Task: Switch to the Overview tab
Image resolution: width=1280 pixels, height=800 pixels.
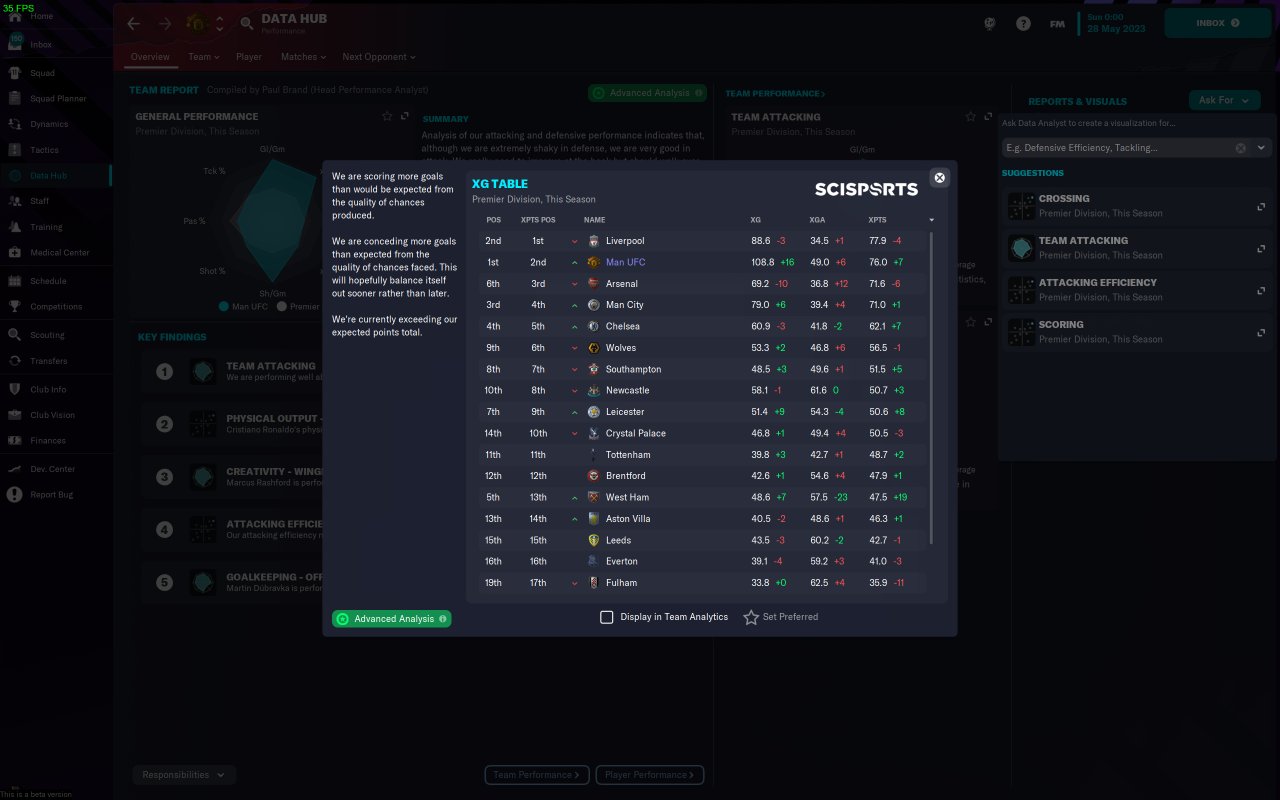Action: [150, 57]
